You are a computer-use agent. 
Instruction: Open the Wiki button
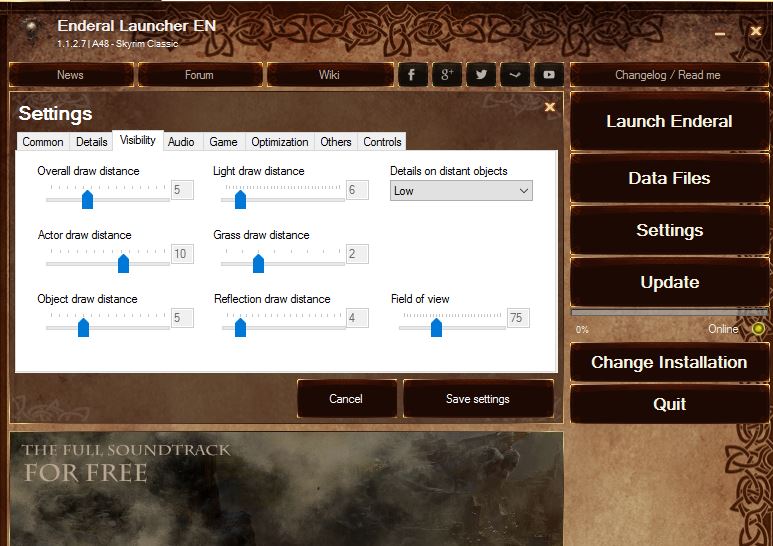pos(329,75)
